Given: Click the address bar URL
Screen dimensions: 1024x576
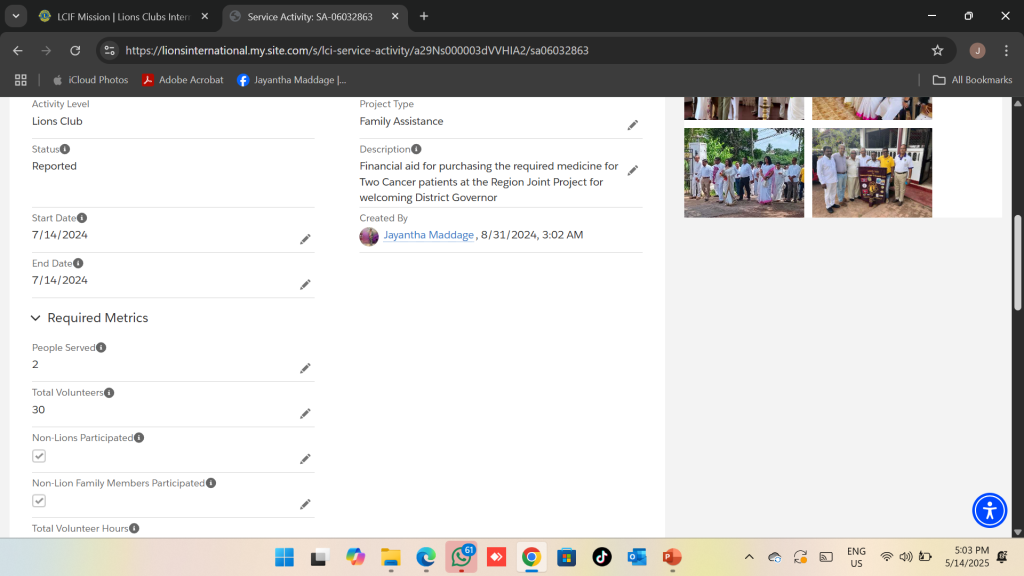Looking at the screenshot, I should pos(357,50).
